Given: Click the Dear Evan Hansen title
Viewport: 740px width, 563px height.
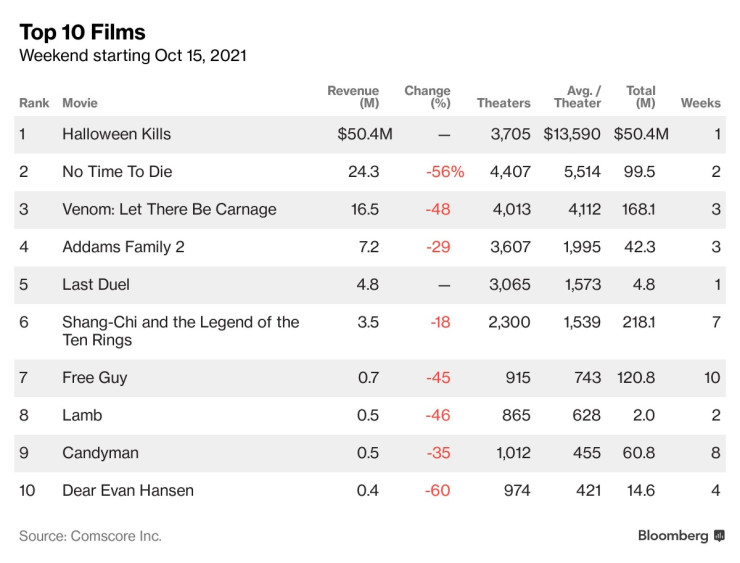Looking at the screenshot, I should [128, 491].
